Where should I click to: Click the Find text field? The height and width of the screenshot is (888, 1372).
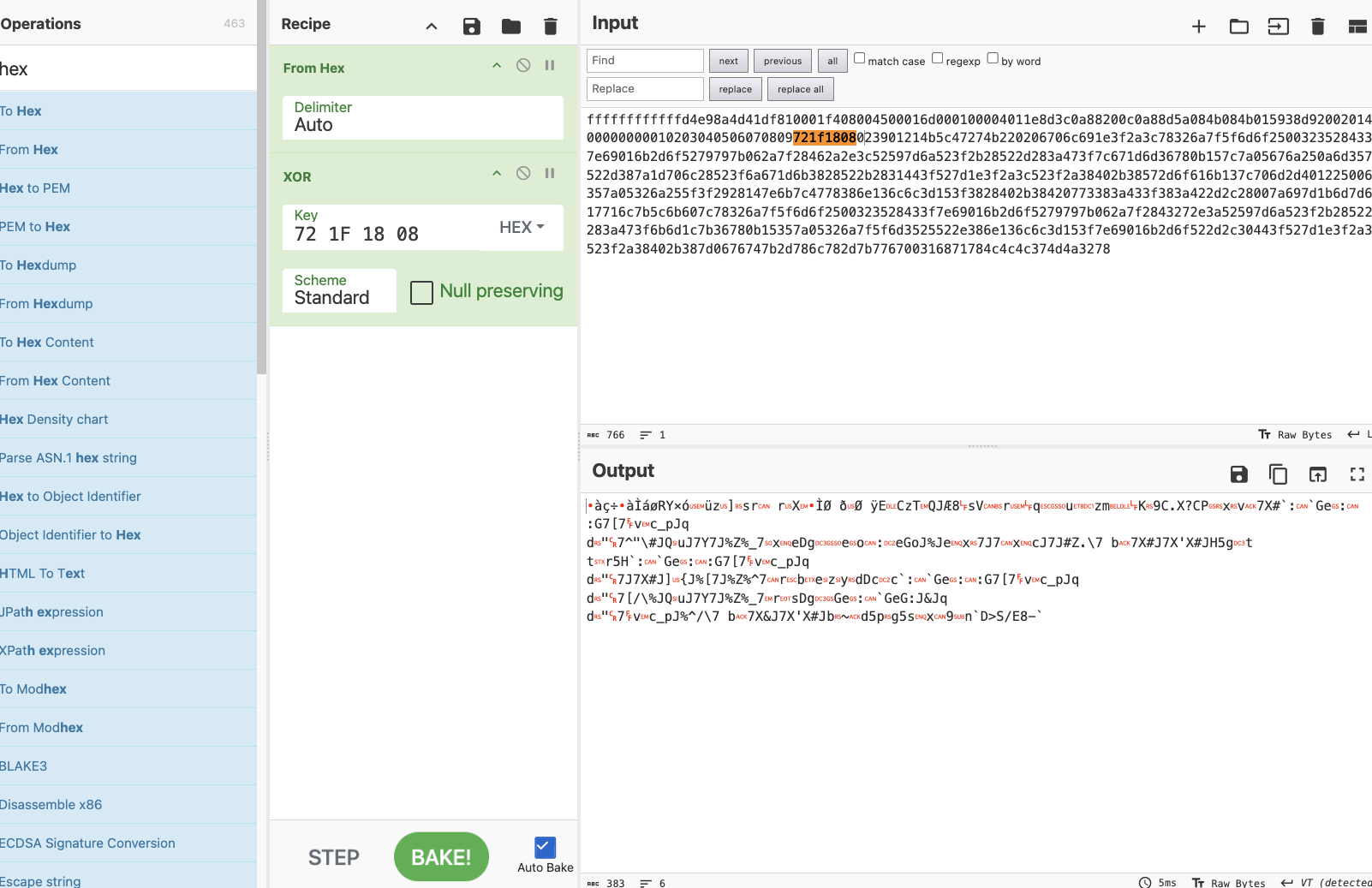pyautogui.click(x=645, y=61)
